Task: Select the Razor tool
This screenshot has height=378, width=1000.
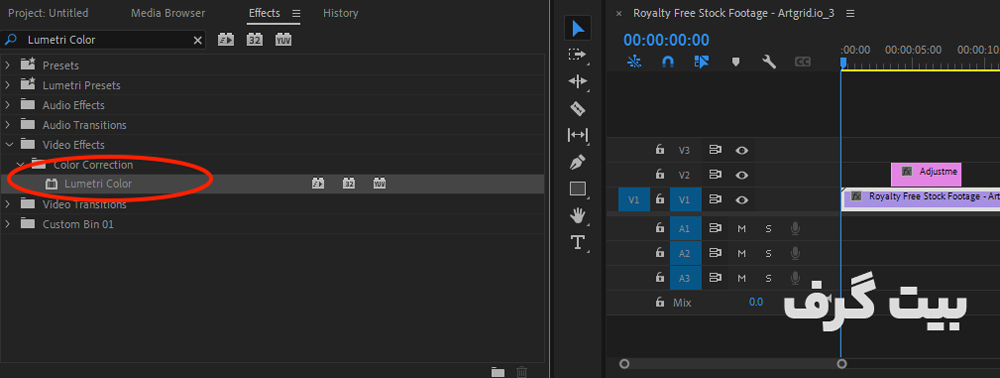Action: point(577,108)
